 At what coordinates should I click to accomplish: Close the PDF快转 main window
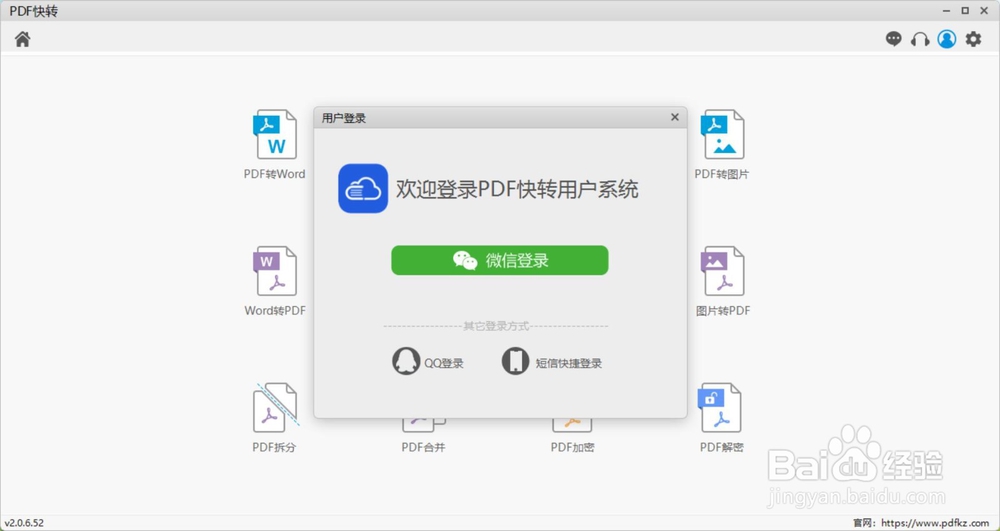(983, 11)
